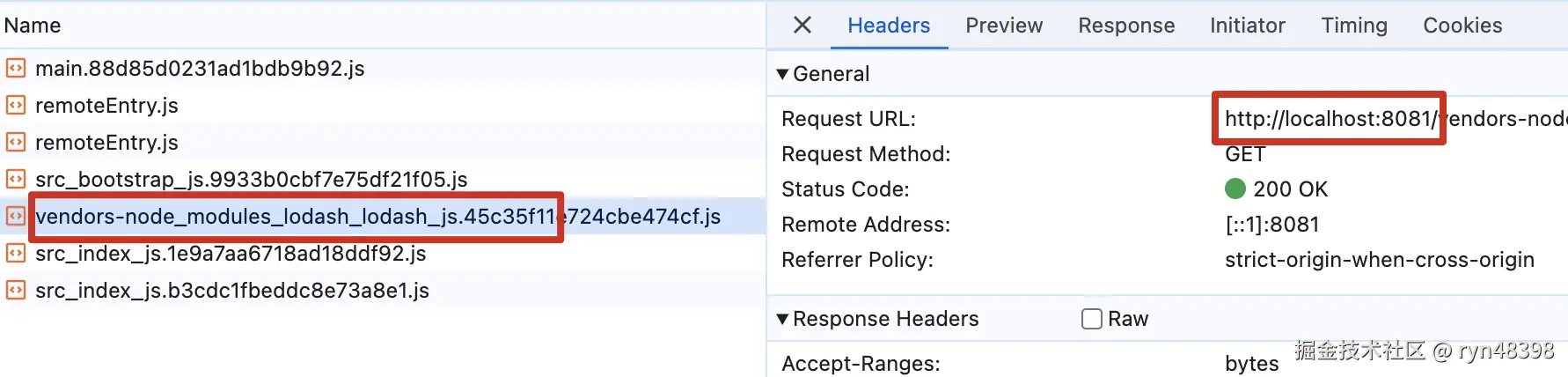The image size is (1568, 377).
Task: Switch to the Preview tab
Action: [1004, 26]
